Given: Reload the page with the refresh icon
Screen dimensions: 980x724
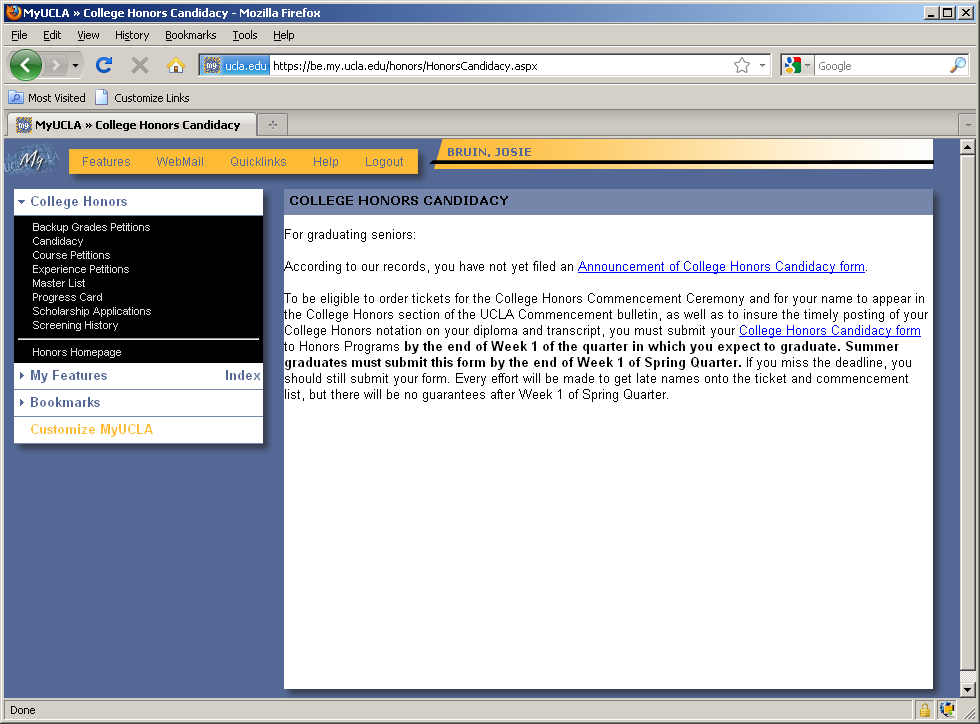Looking at the screenshot, I should 103,65.
